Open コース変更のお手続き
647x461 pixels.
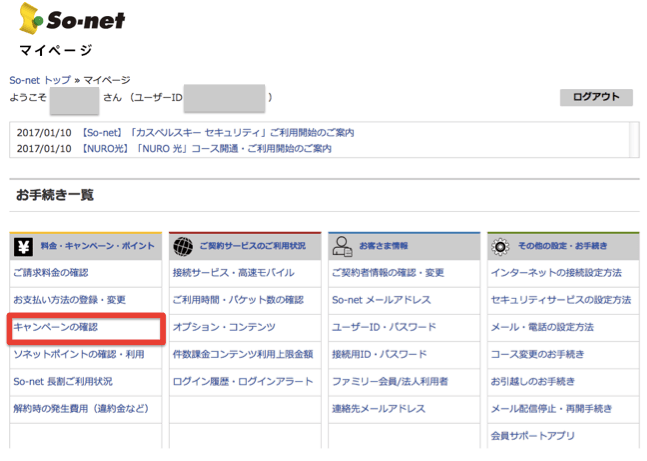click(537, 354)
